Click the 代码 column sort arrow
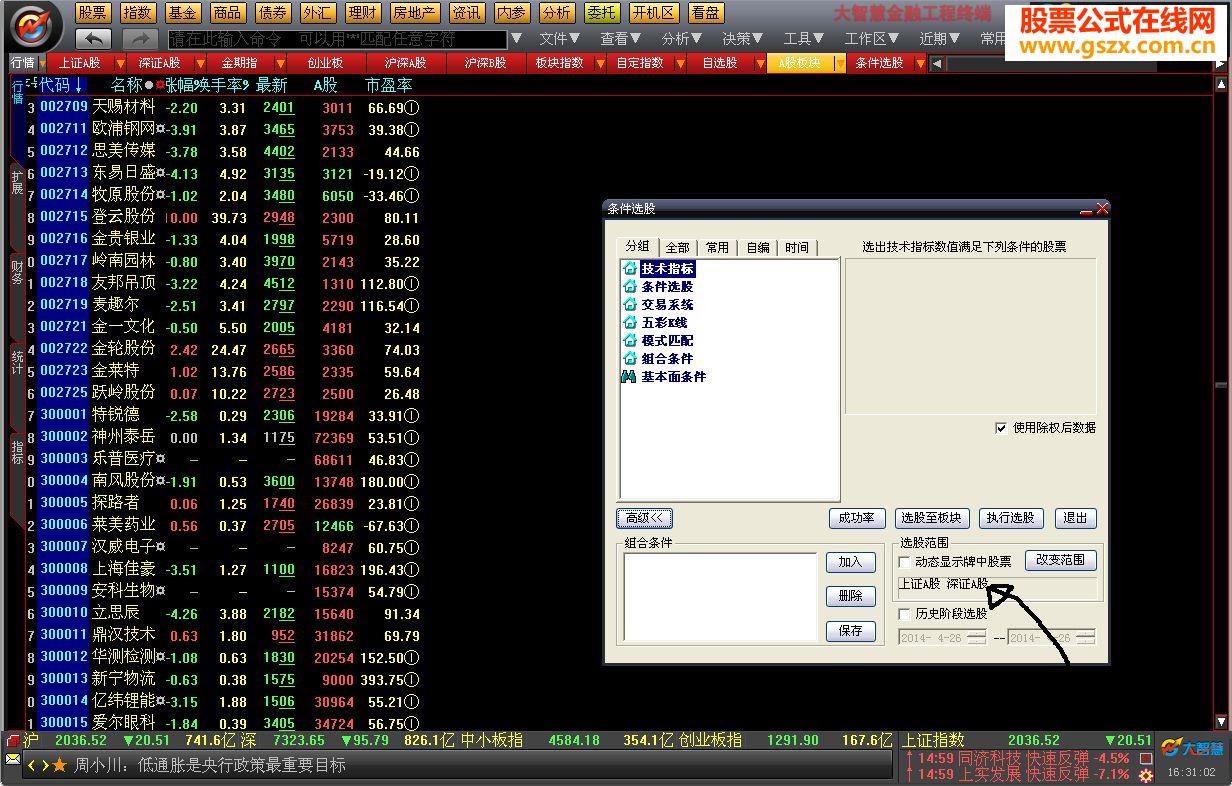Image resolution: width=1232 pixels, height=786 pixels. pos(79,85)
